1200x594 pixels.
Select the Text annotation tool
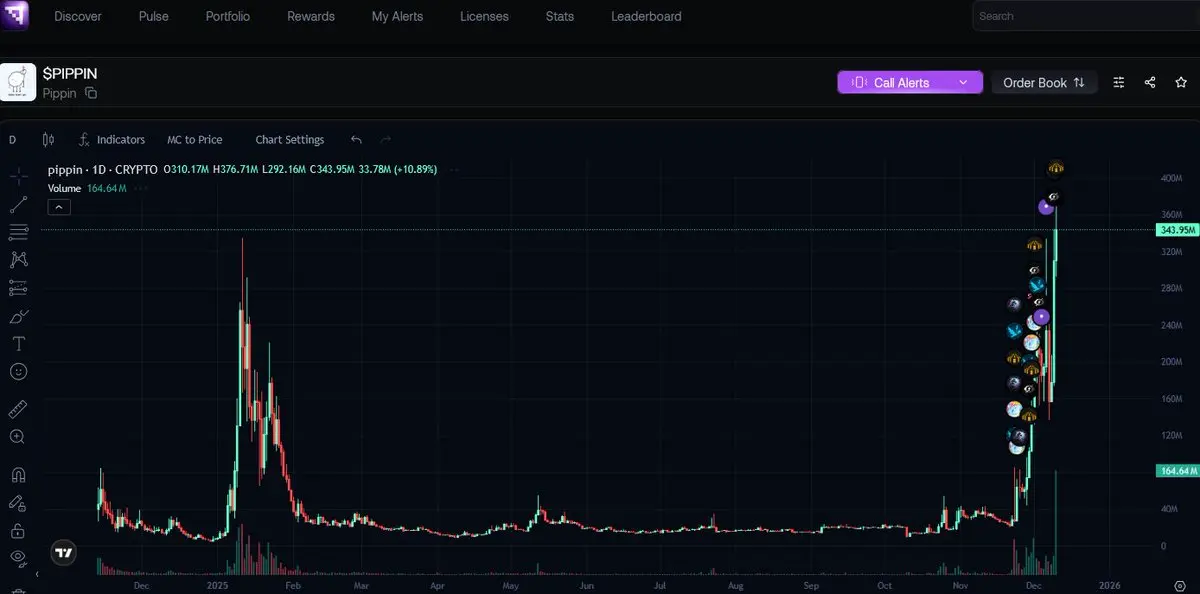click(18, 343)
